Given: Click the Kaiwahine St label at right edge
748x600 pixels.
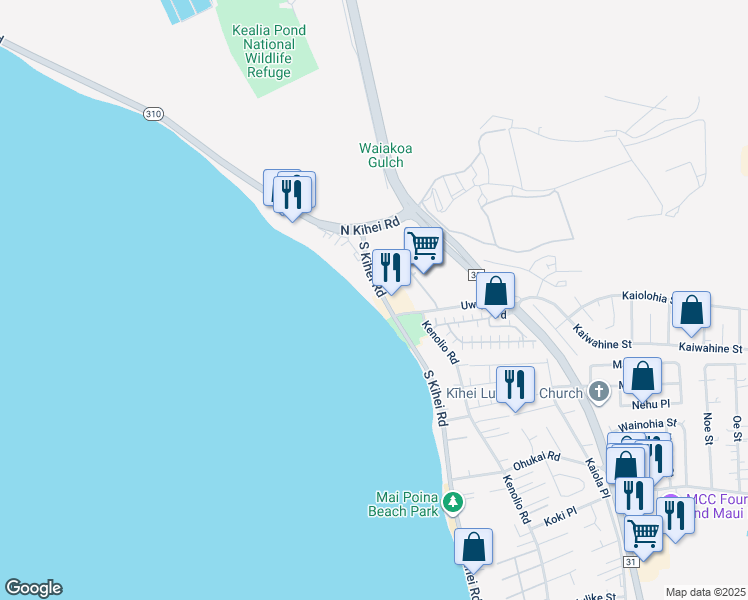Looking at the screenshot, I should click(711, 348).
